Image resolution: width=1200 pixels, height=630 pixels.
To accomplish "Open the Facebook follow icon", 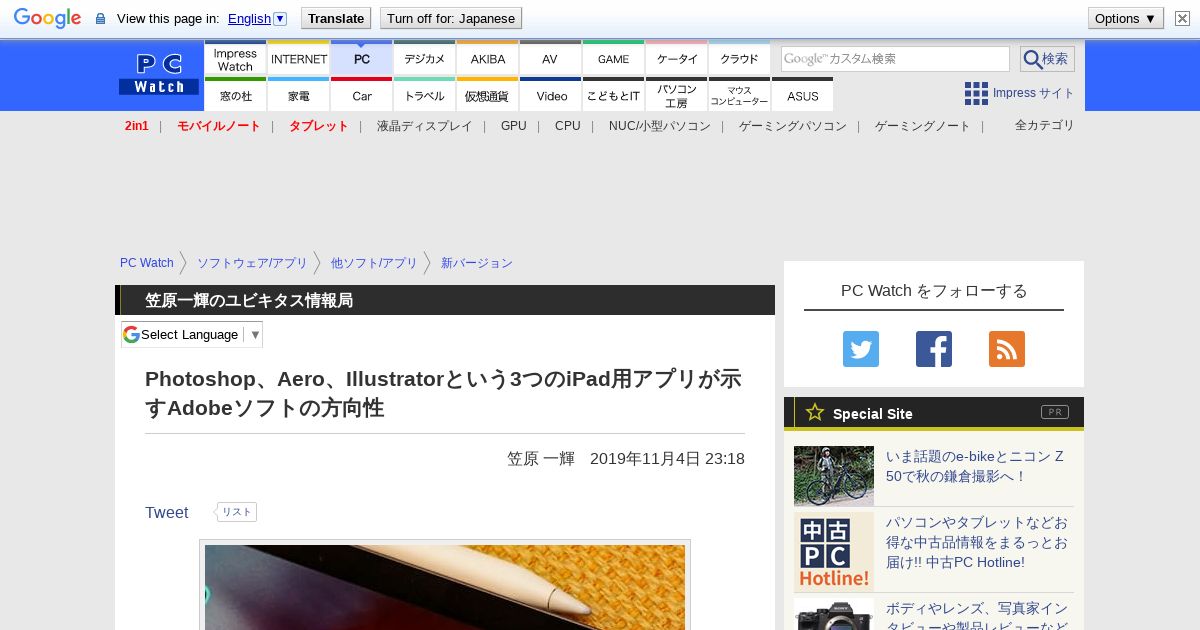I will tap(934, 349).
